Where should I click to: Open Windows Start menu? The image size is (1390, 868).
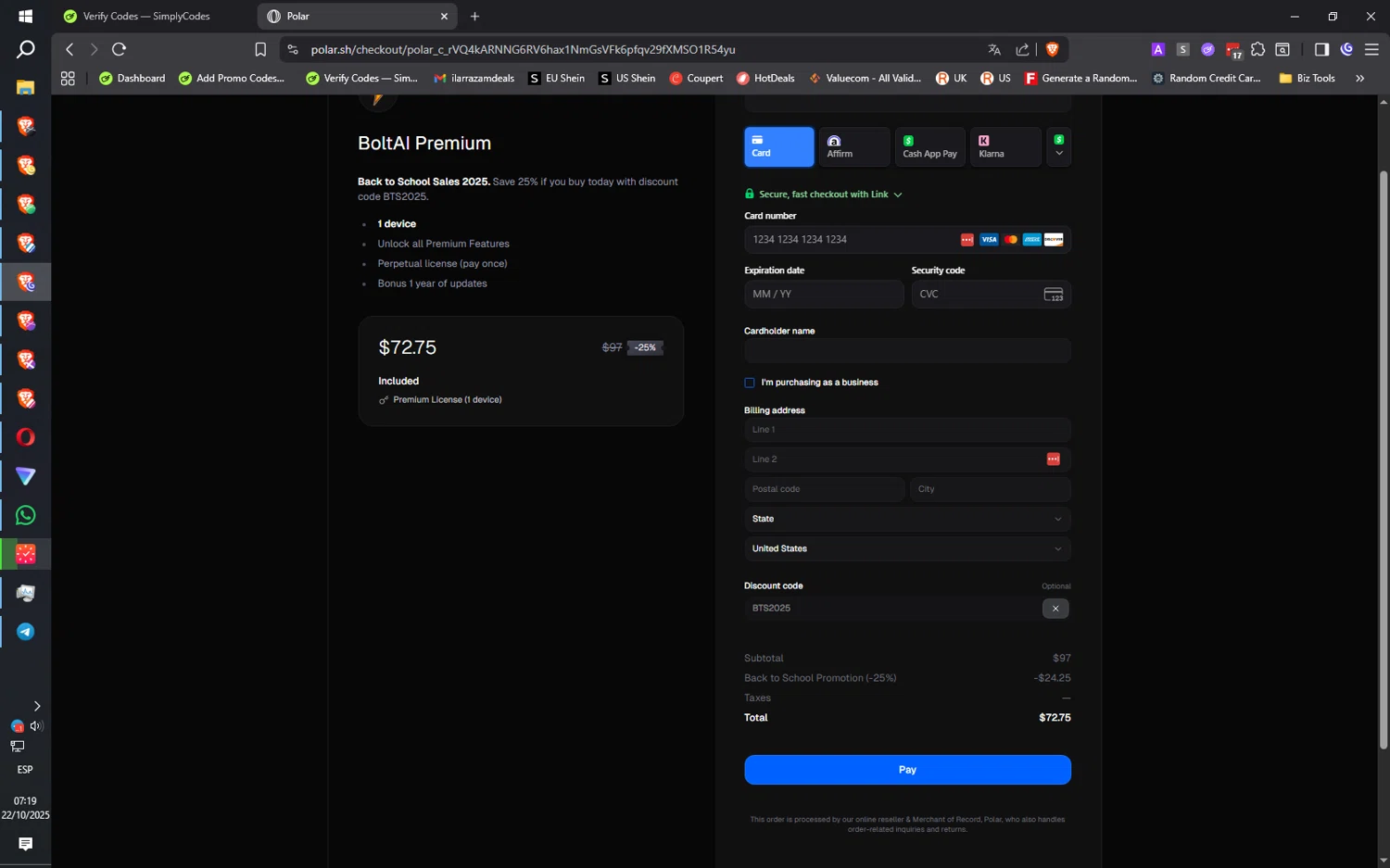[25, 17]
